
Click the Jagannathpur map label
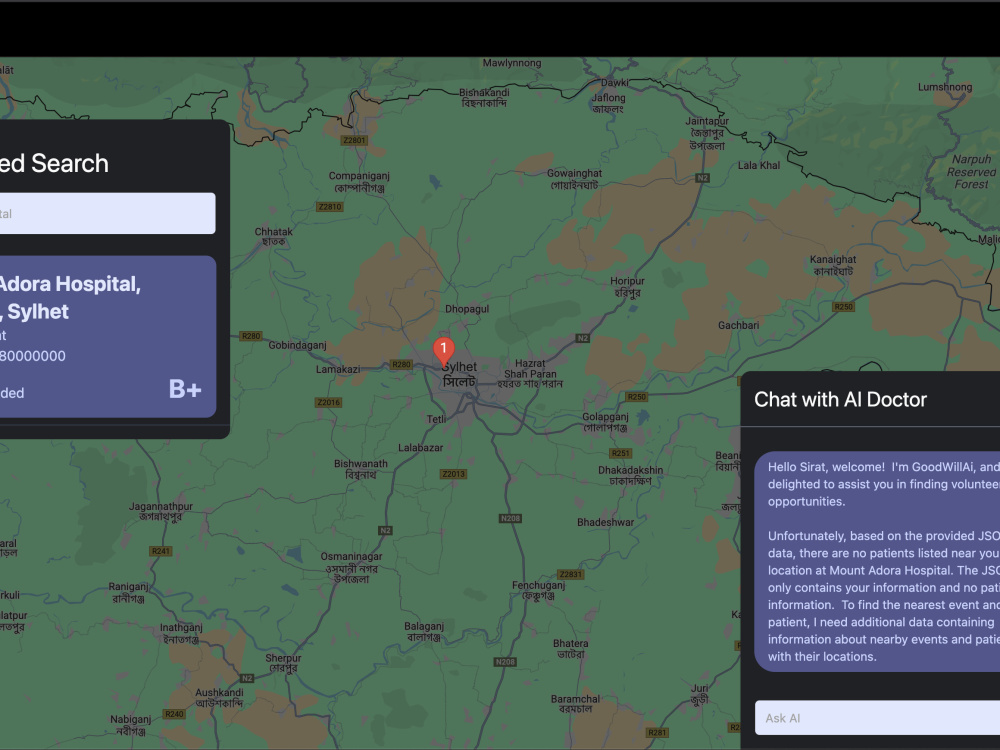(161, 511)
